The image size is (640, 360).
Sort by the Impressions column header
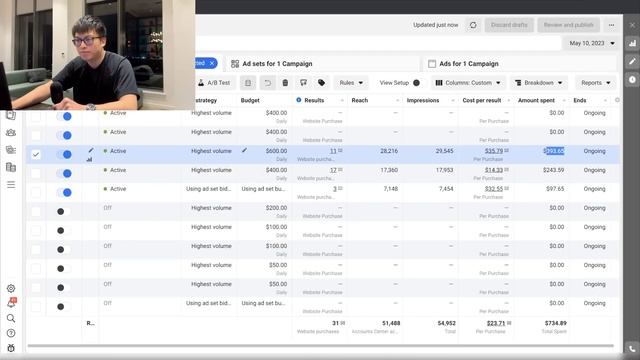(430, 100)
